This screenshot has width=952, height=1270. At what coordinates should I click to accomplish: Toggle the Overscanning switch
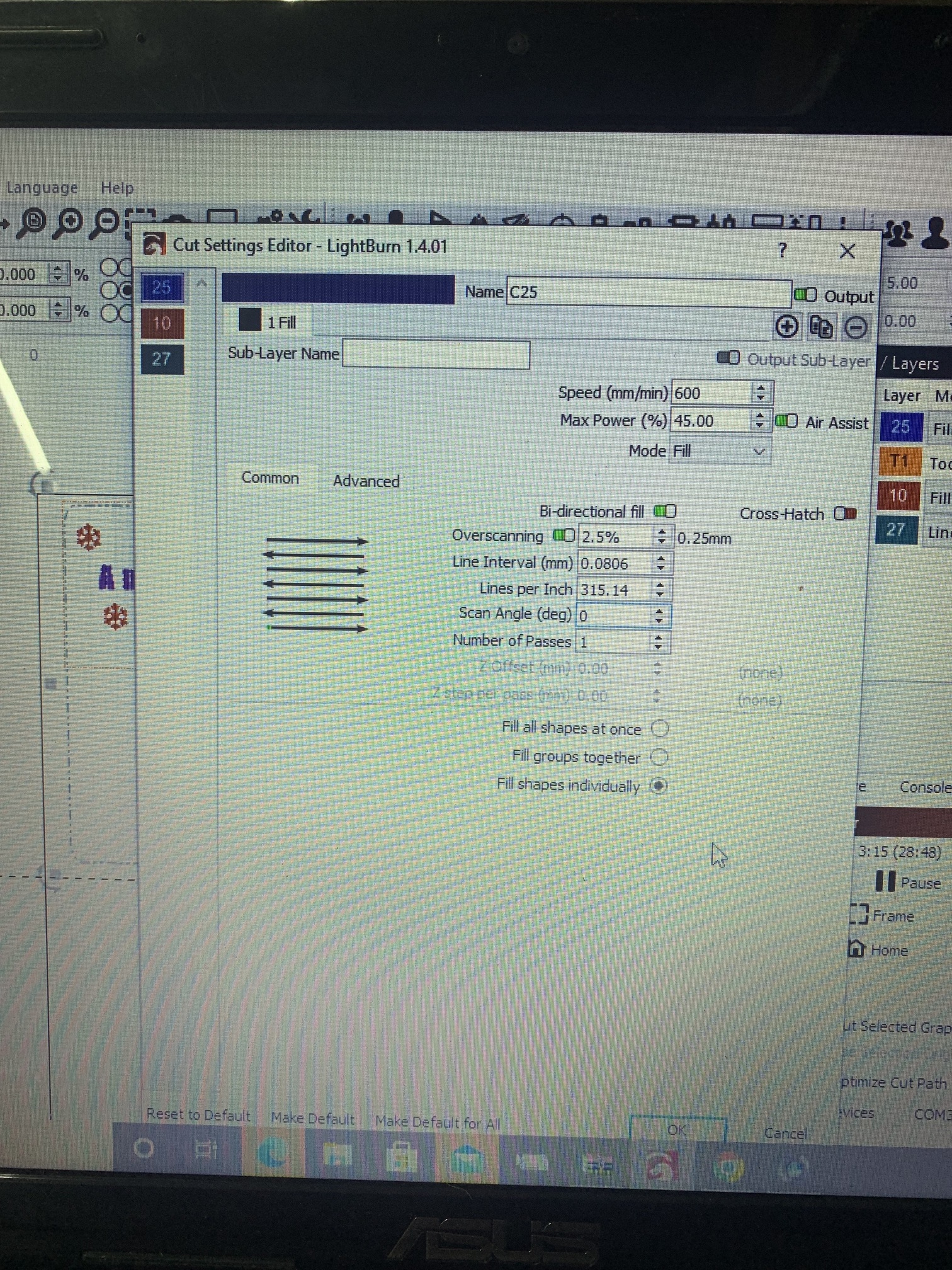[564, 535]
